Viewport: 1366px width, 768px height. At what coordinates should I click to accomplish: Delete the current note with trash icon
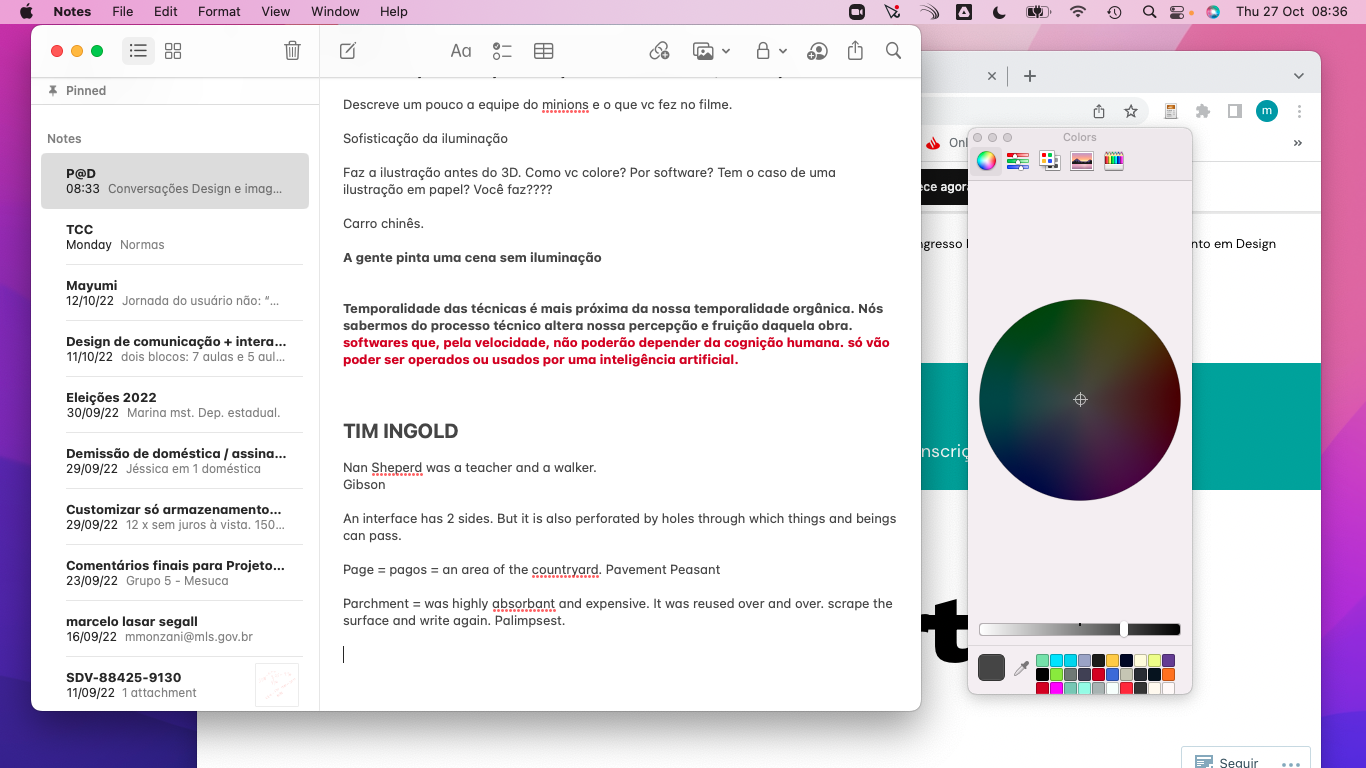point(292,51)
